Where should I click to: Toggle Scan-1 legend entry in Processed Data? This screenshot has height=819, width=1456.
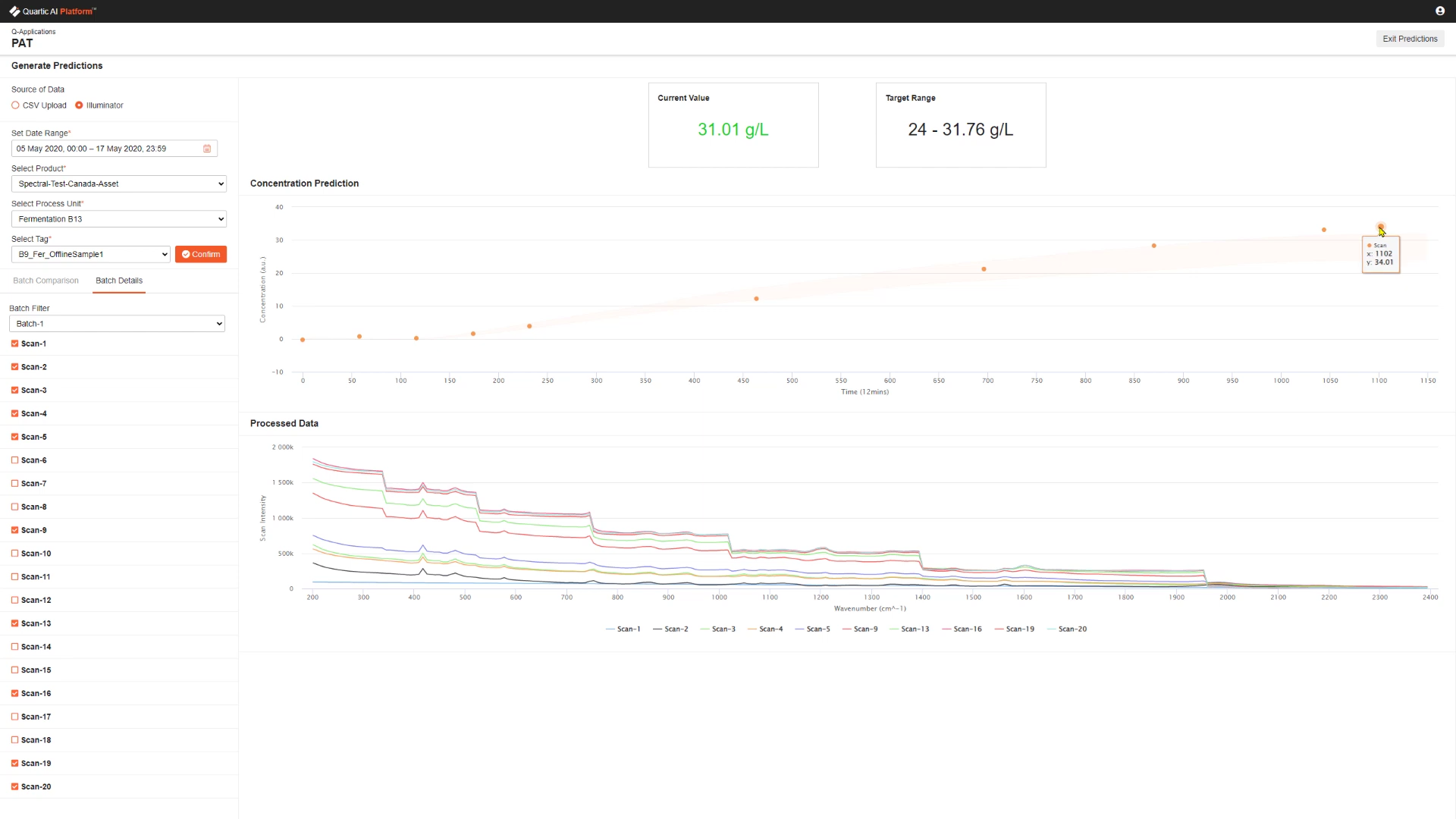point(623,629)
